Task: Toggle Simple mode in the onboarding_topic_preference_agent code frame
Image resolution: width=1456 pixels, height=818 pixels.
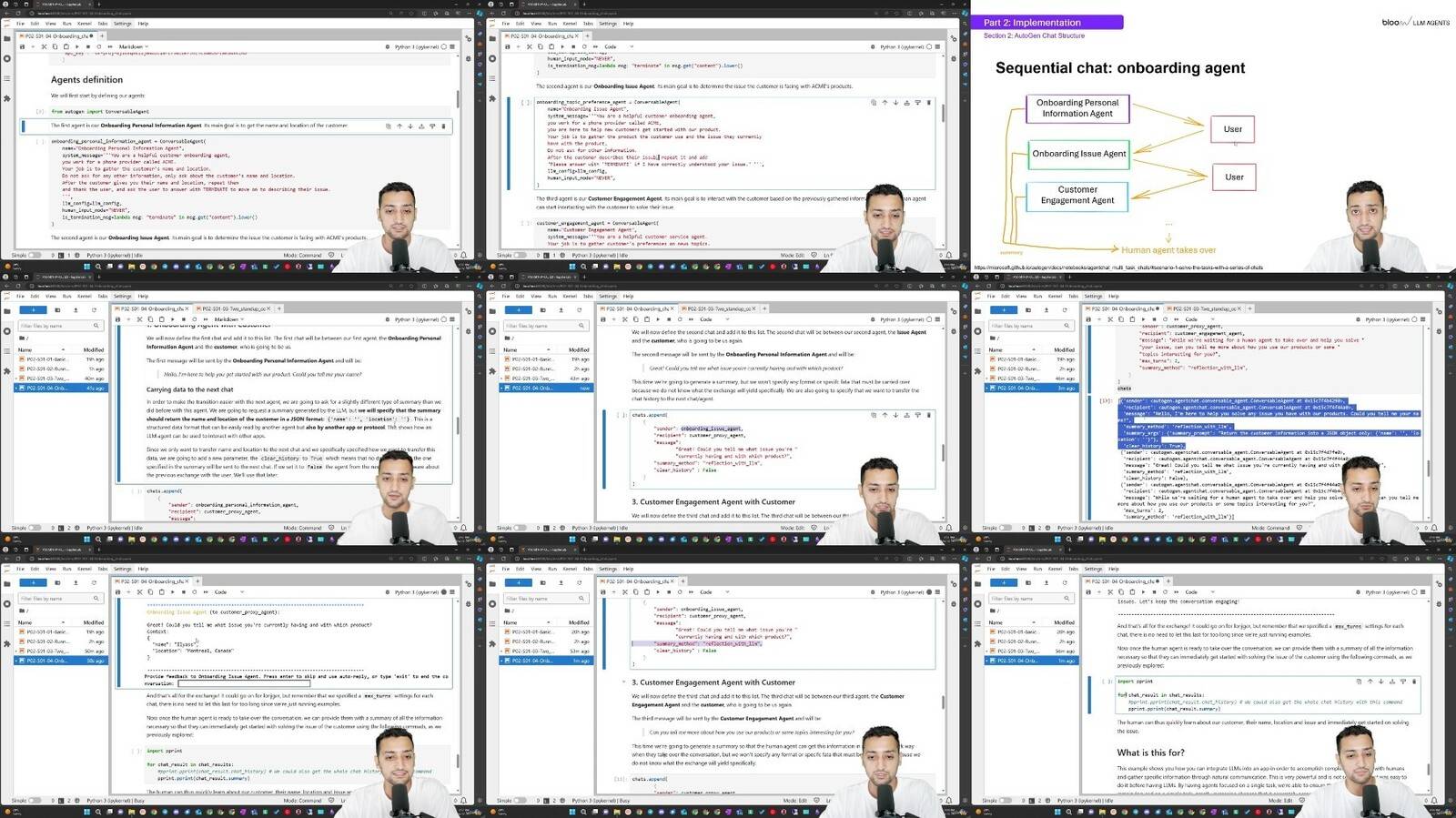Action: pyautogui.click(x=520, y=255)
